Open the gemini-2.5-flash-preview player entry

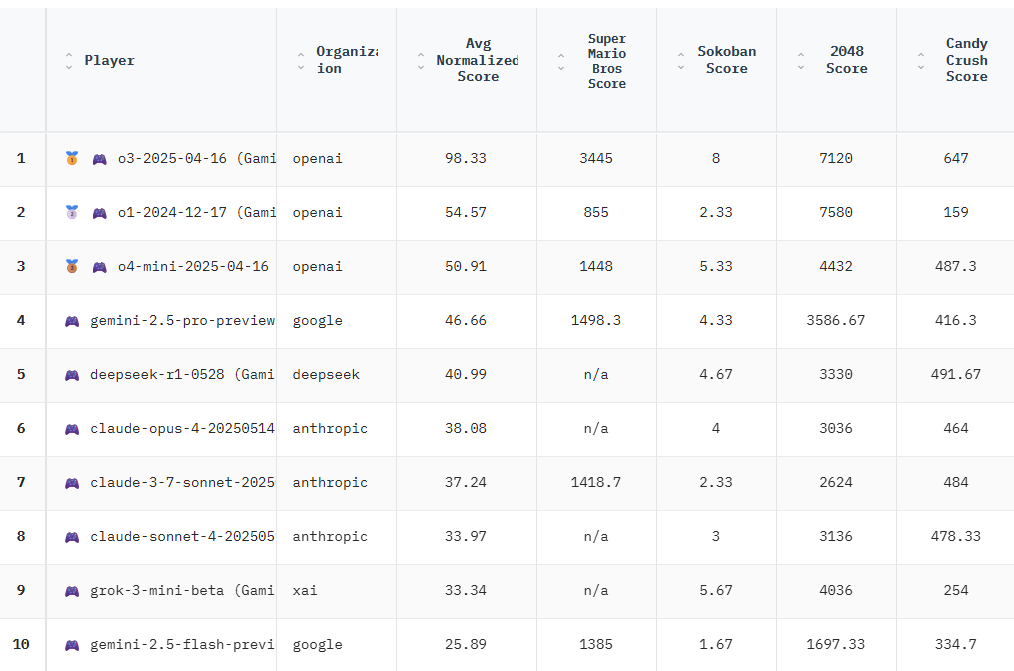[x=182, y=645]
